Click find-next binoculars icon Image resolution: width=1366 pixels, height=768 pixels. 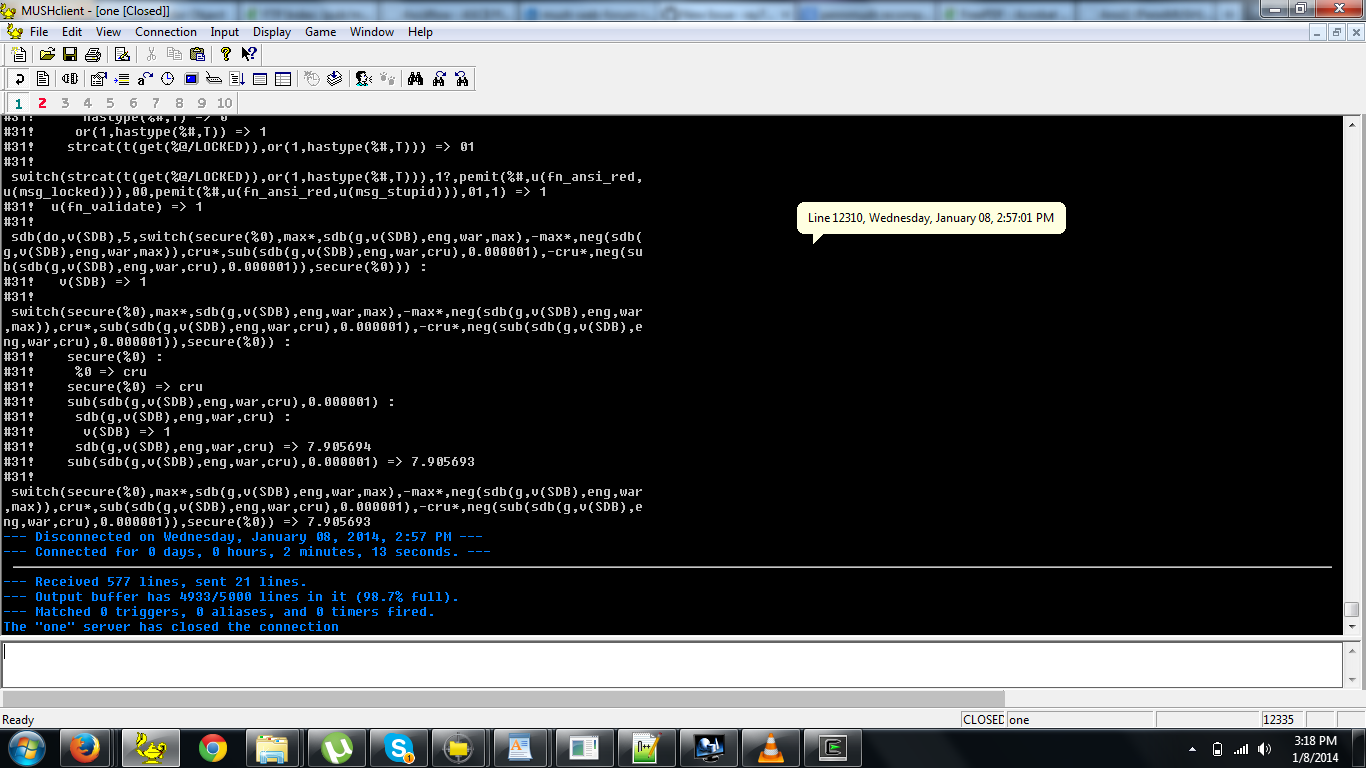click(440, 79)
